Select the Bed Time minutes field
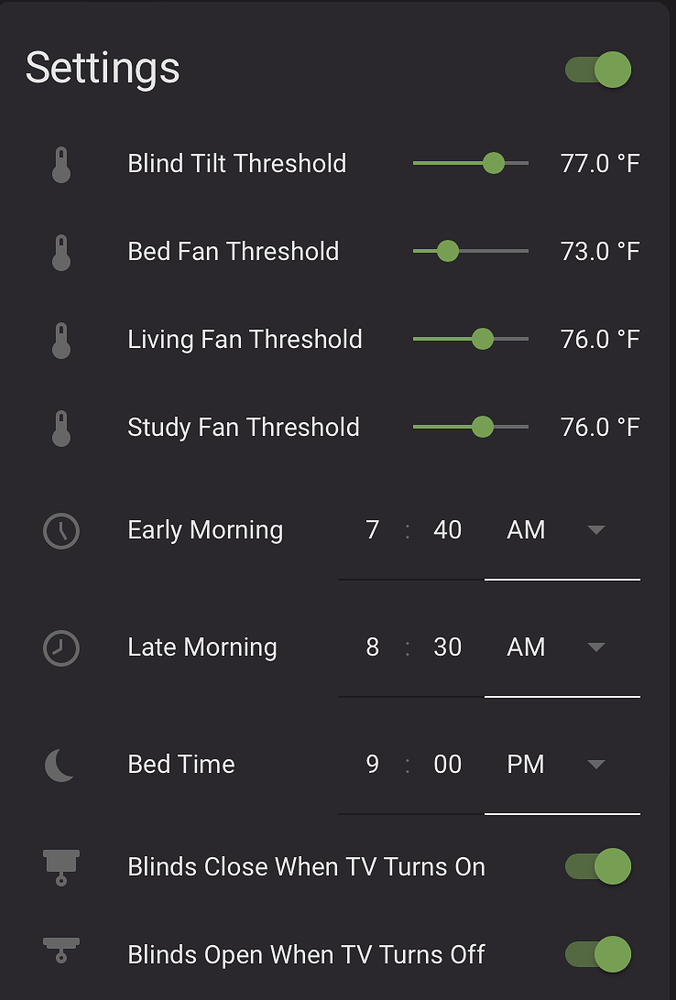This screenshot has height=1000, width=676. [448, 764]
